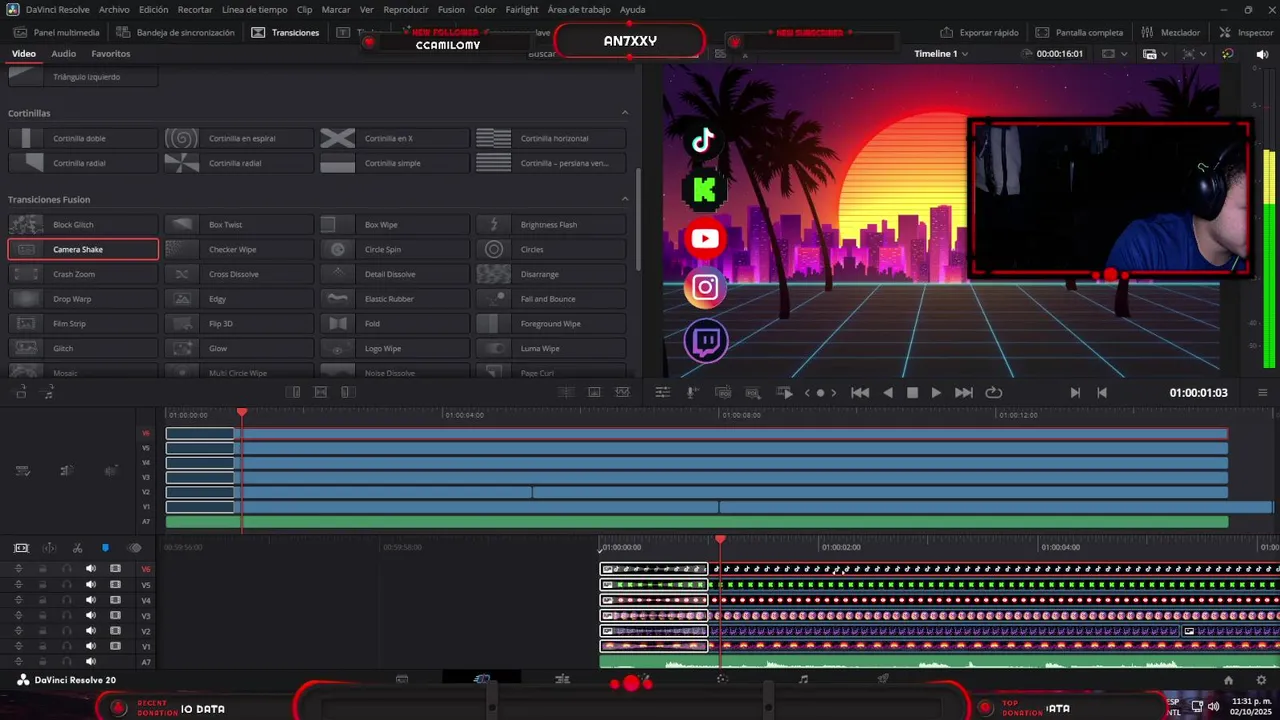The width and height of the screenshot is (1280, 720).
Task: Open the project manager home icon
Action: pyautogui.click(x=1228, y=680)
